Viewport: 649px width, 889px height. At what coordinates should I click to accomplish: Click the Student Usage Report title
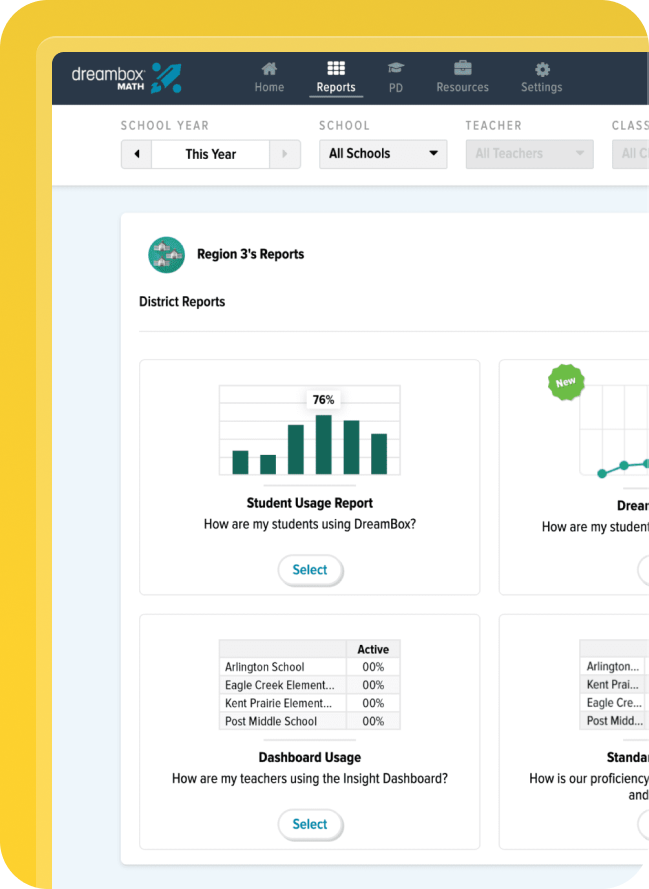(310, 503)
